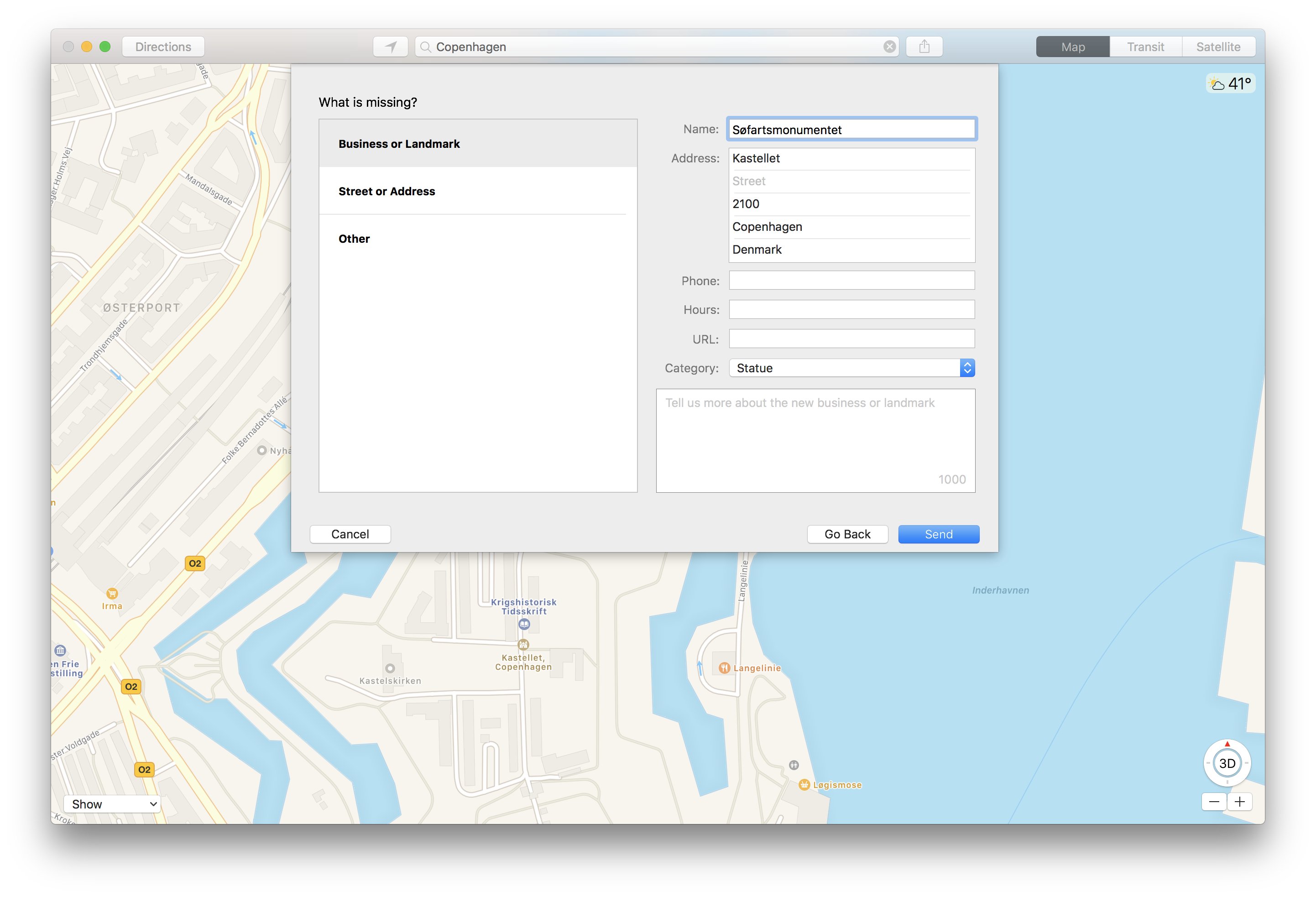Click the 3D map toggle button
This screenshot has height=897, width=1316.
click(x=1227, y=762)
